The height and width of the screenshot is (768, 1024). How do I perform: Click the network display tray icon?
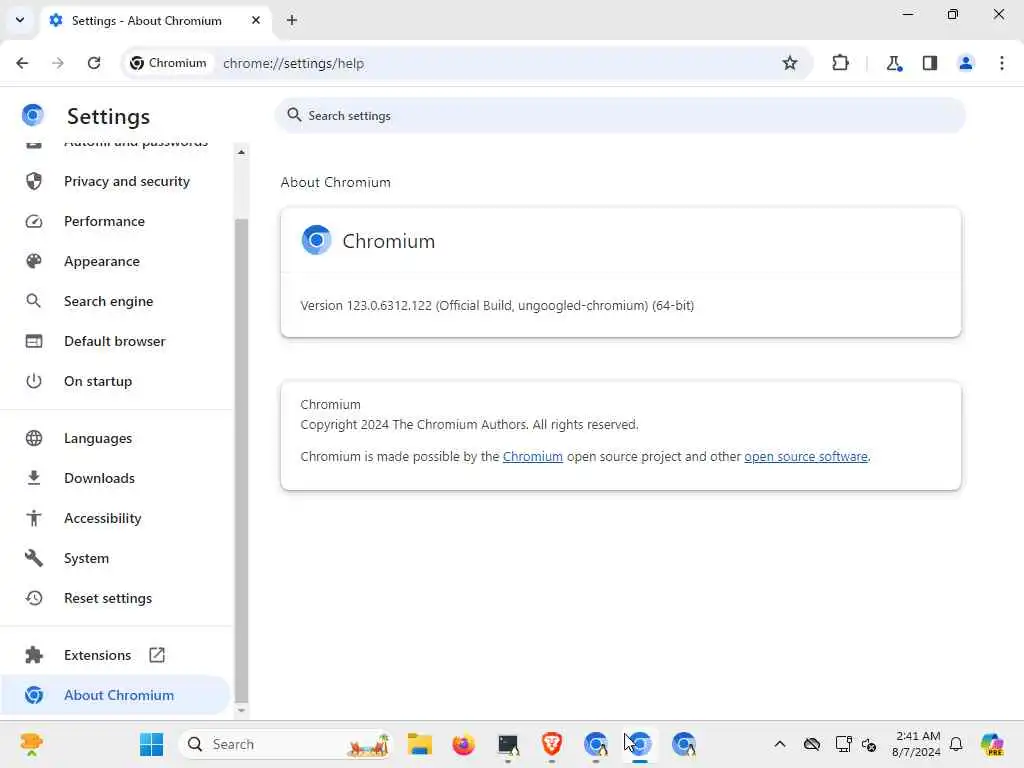tap(843, 744)
